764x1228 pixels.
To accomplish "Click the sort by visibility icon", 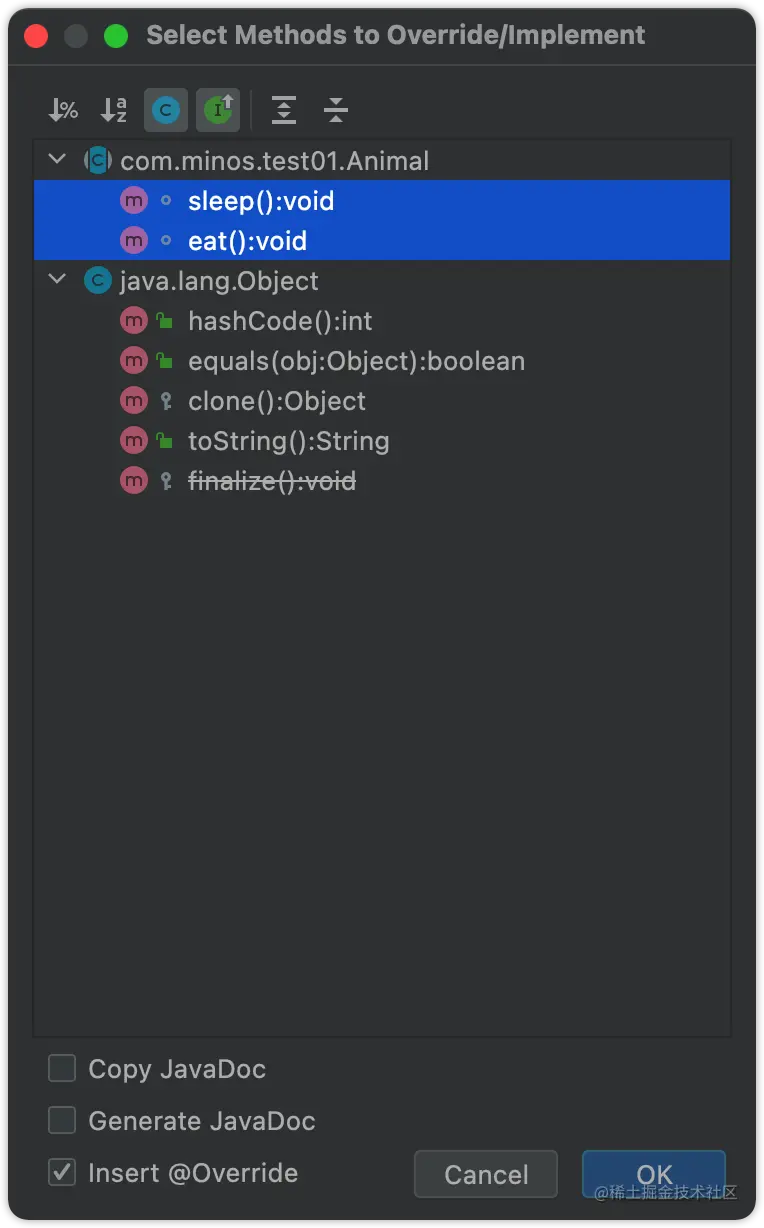I will [x=63, y=110].
